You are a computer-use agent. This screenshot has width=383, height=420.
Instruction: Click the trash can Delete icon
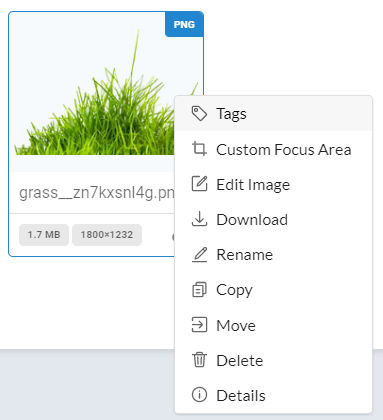[199, 360]
